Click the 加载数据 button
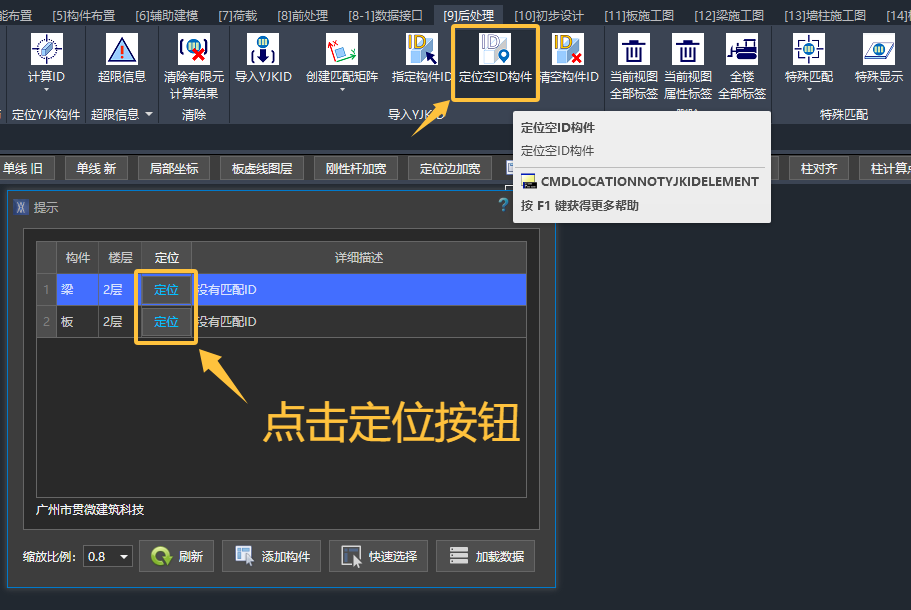This screenshot has width=911, height=610. point(486,557)
